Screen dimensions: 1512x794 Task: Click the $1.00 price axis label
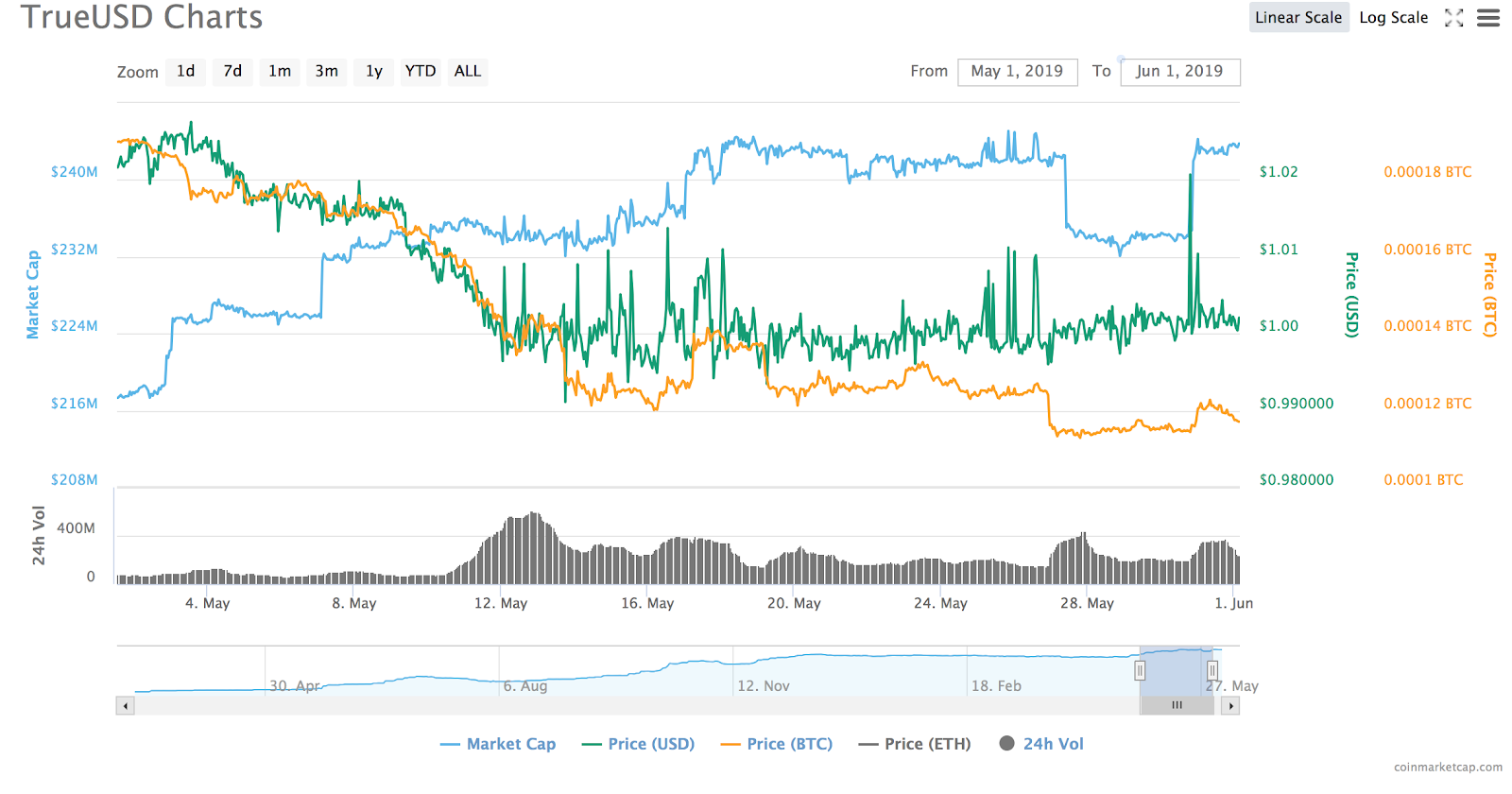click(1279, 326)
